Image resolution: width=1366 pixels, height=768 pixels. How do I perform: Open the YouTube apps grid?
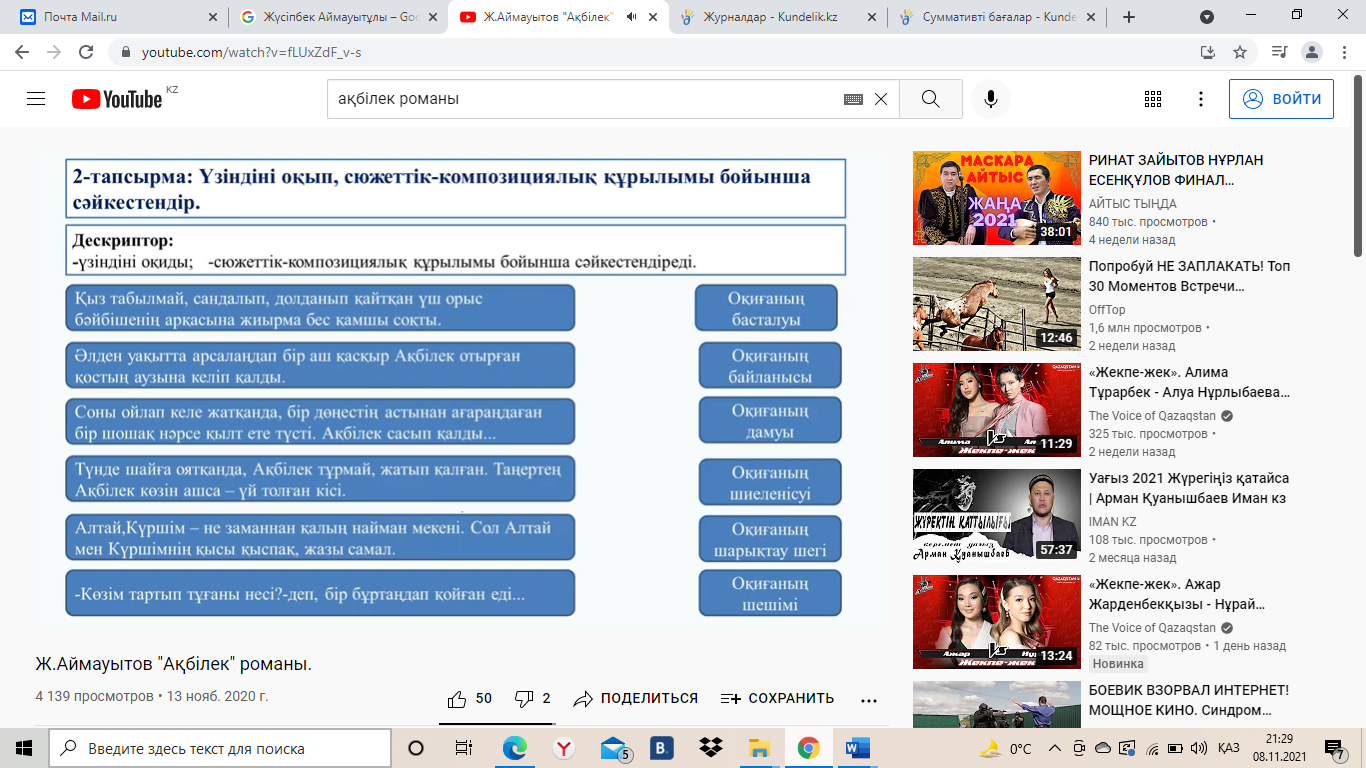point(1153,99)
